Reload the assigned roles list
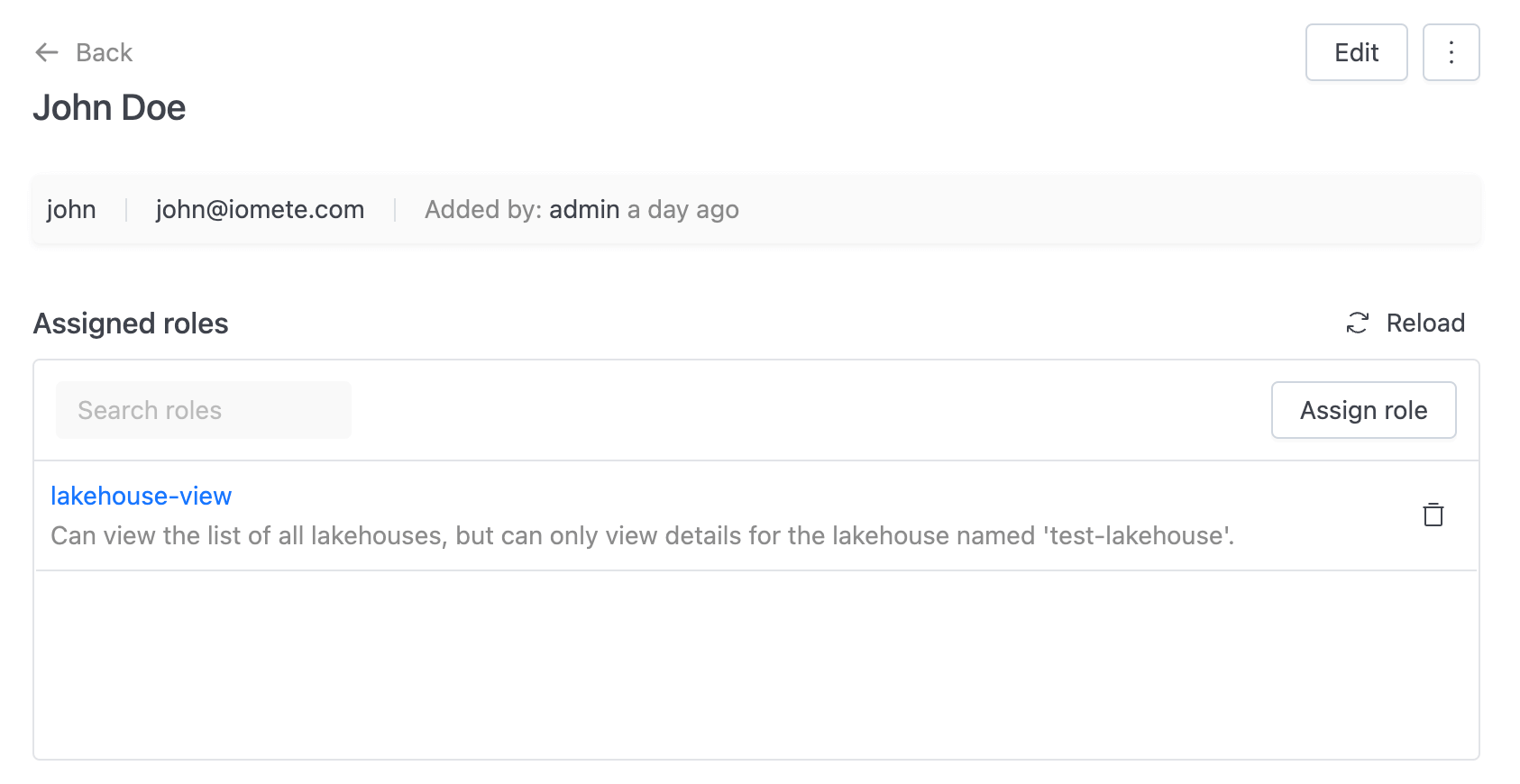This screenshot has height=784, width=1520. [x=1424, y=323]
